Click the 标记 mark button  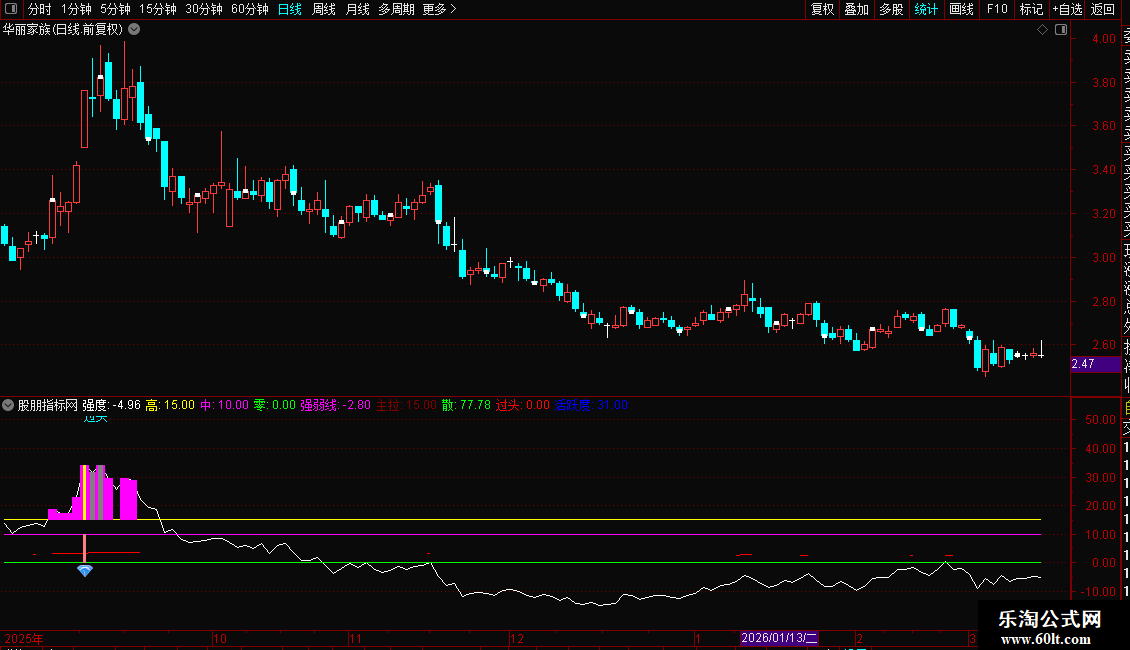pyautogui.click(x=1031, y=9)
